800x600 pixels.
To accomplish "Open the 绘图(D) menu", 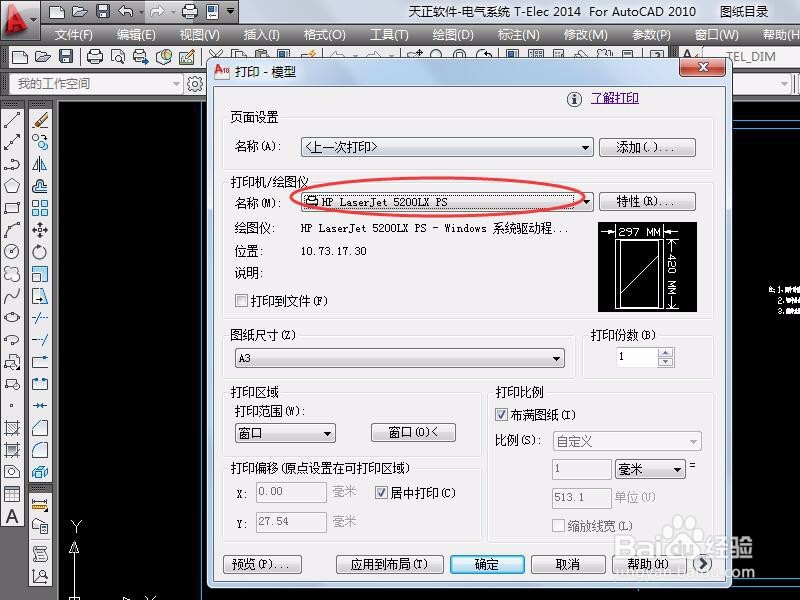I will click(x=453, y=35).
